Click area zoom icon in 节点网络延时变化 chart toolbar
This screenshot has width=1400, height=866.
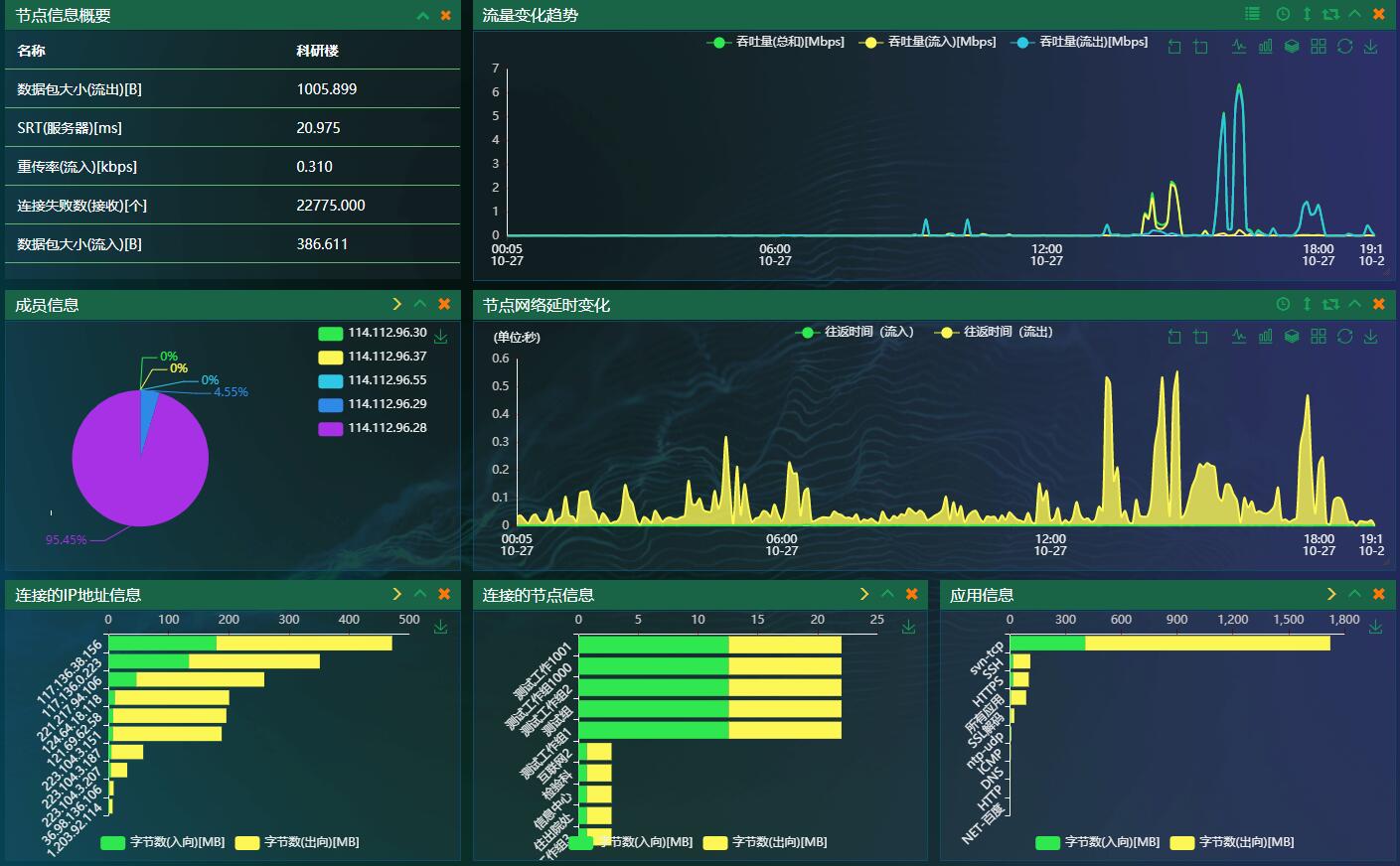[1200, 337]
